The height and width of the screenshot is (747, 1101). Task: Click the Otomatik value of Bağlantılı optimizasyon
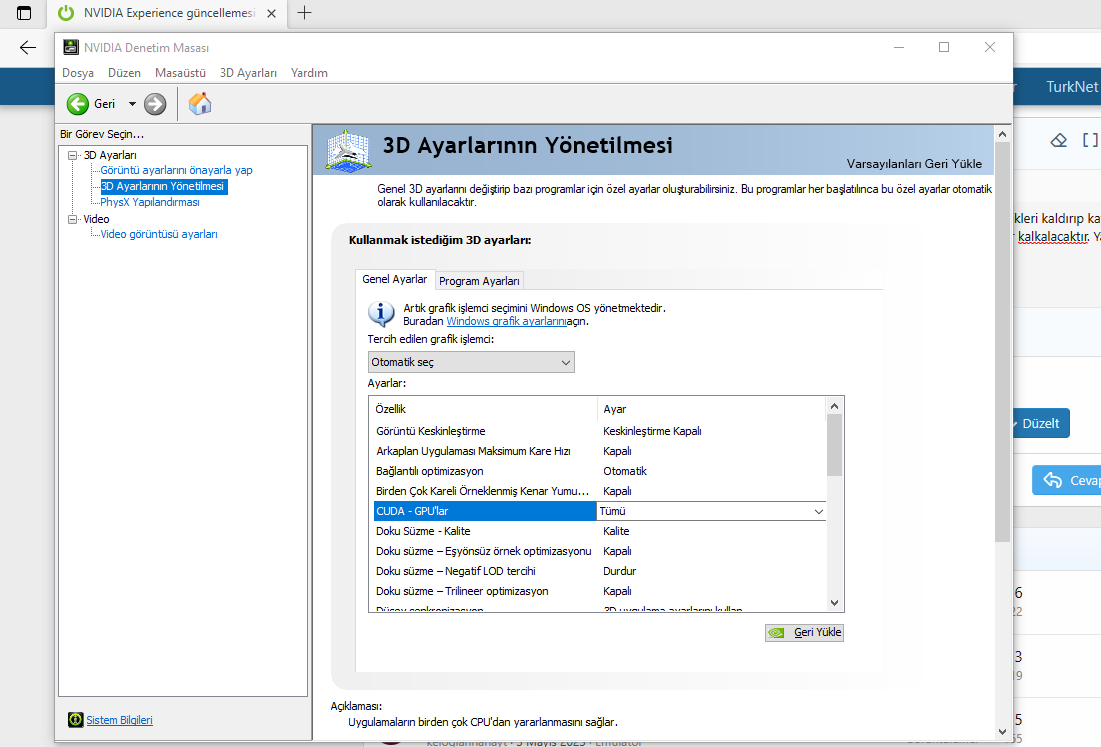[625, 471]
